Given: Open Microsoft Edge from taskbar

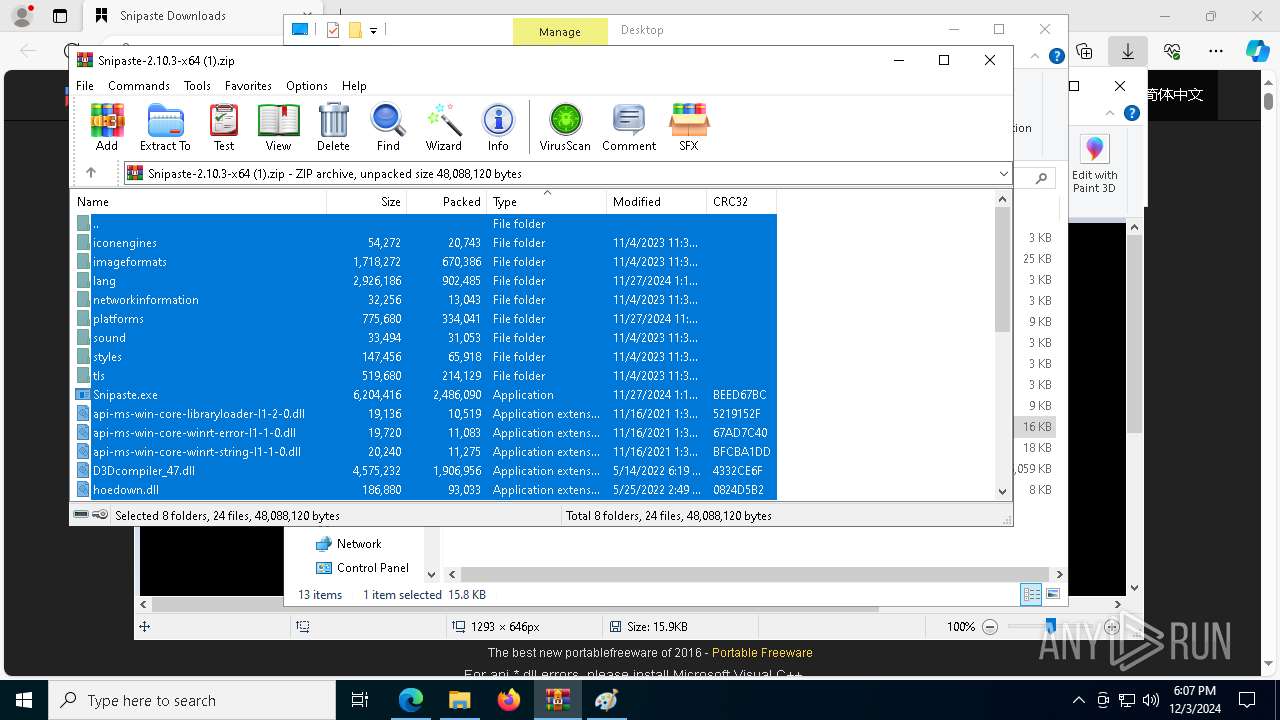Looking at the screenshot, I should tap(411, 700).
